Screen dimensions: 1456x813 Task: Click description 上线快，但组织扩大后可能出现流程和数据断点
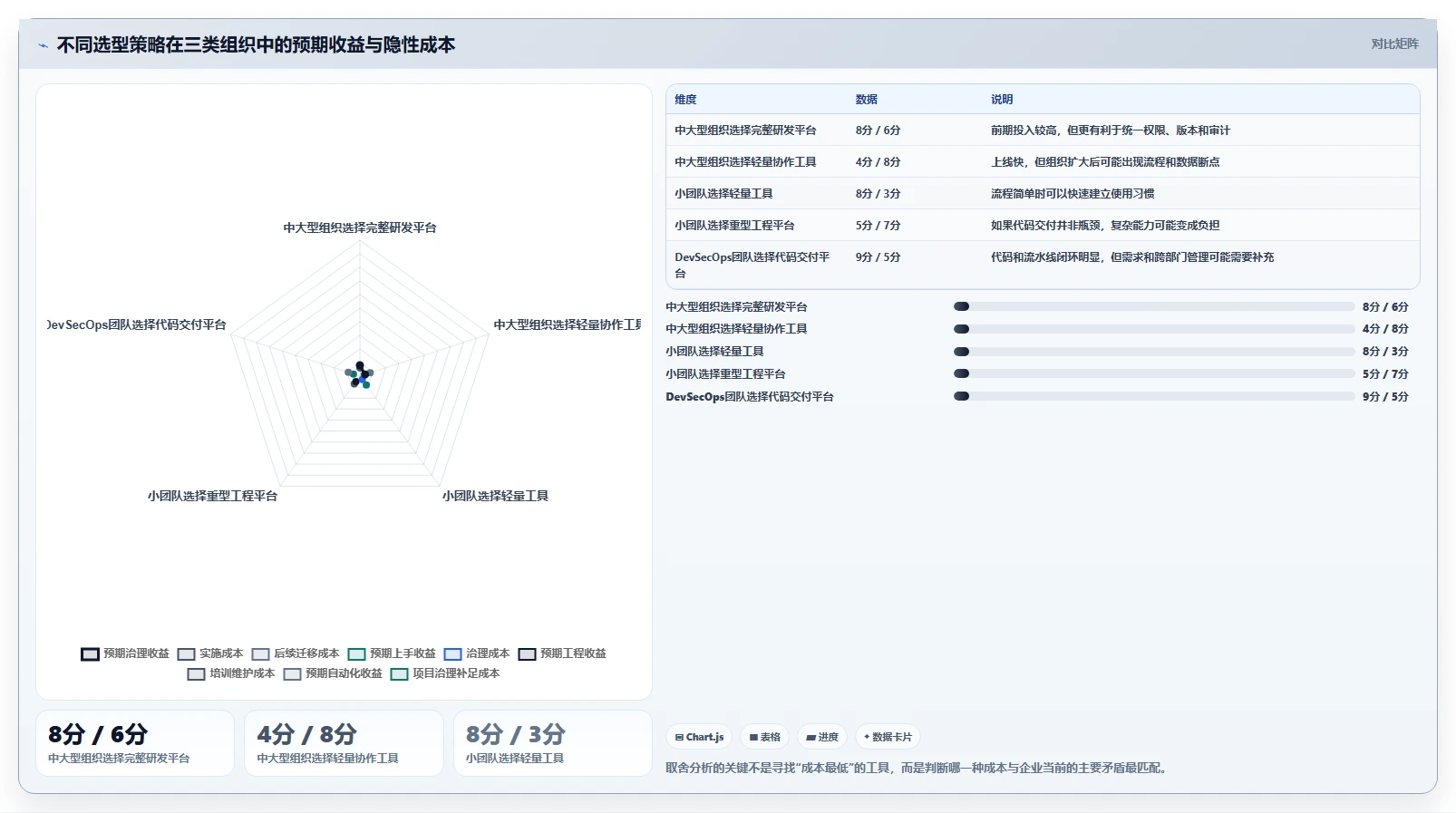coord(1105,162)
